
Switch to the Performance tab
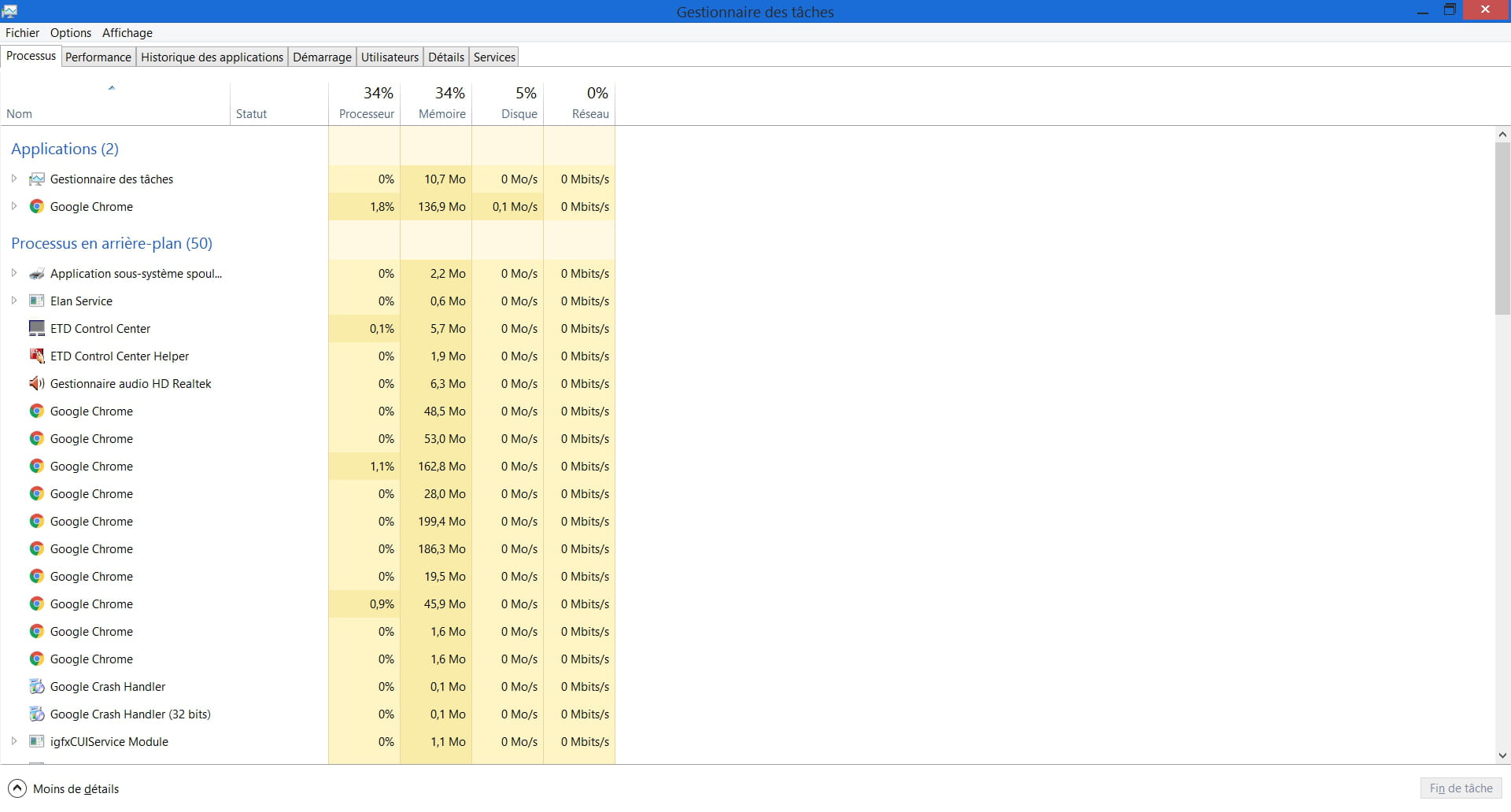click(98, 57)
